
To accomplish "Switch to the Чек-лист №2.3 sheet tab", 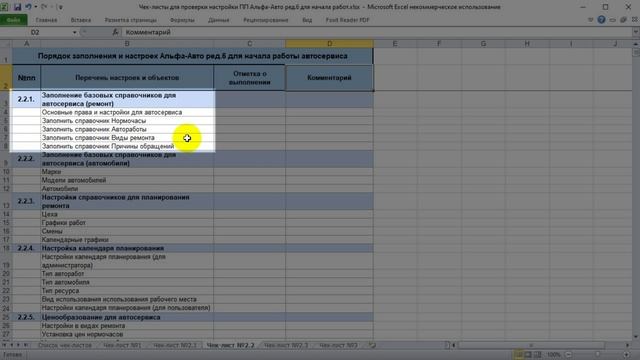I will [x=286, y=345].
